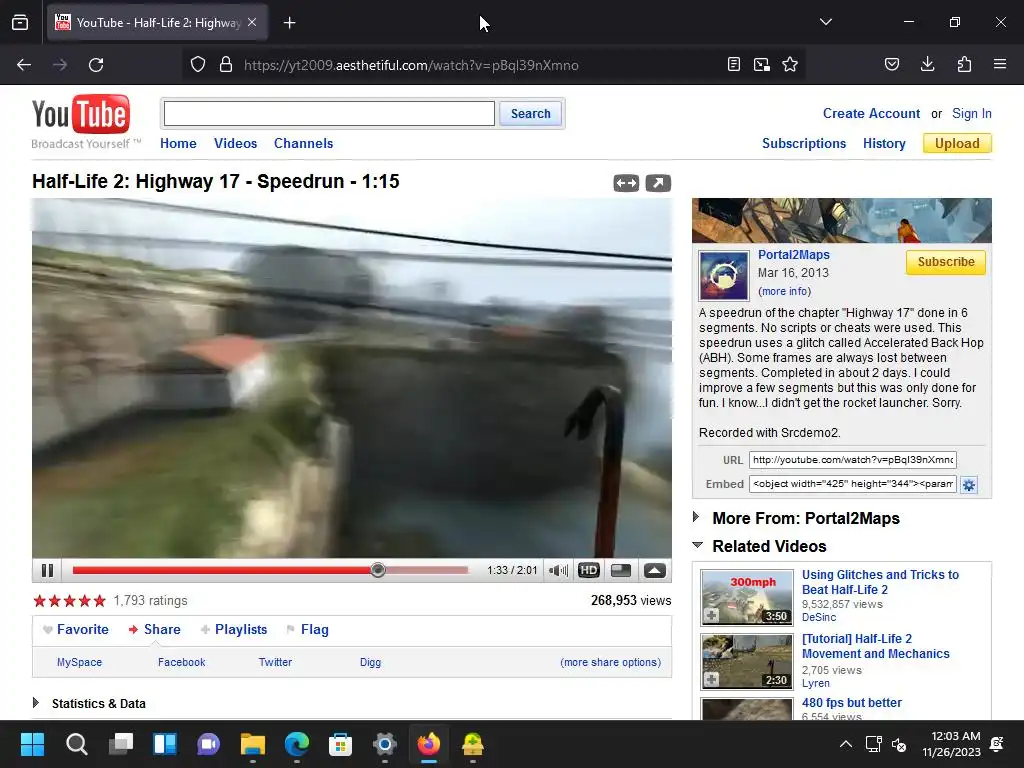Switch player to widescreen size
1024x768 pixels.
[x=620, y=570]
